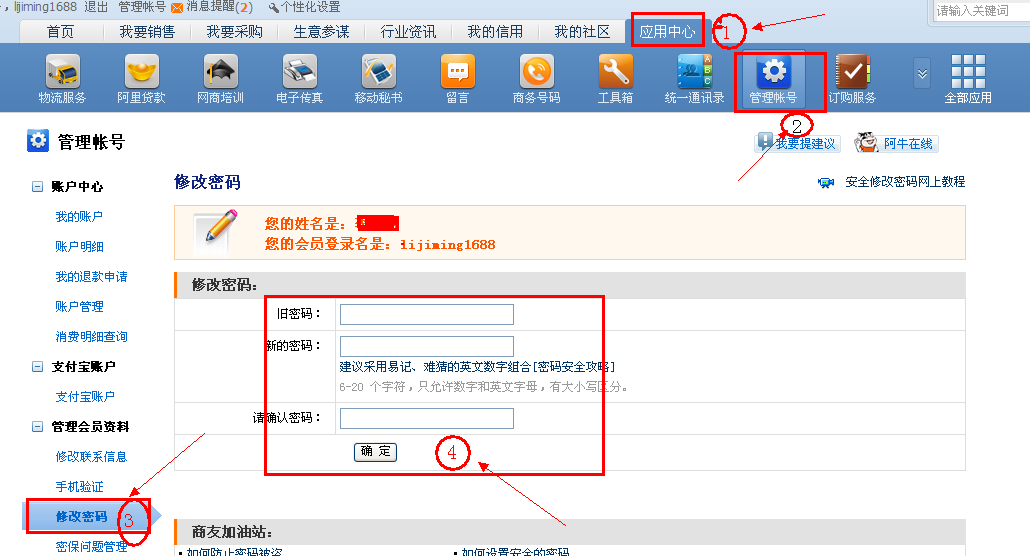Collapse the 支付宝账户 sidebar section
1030x556 pixels.
coord(38,367)
